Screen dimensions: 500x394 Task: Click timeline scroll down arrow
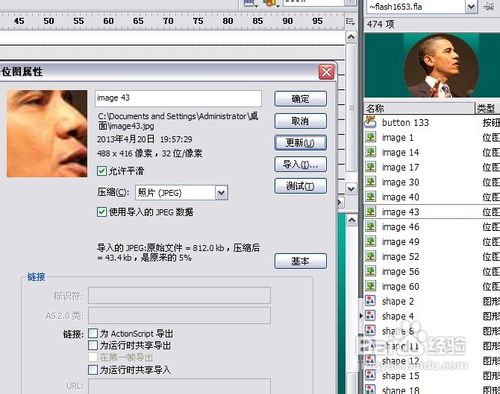click(351, 189)
